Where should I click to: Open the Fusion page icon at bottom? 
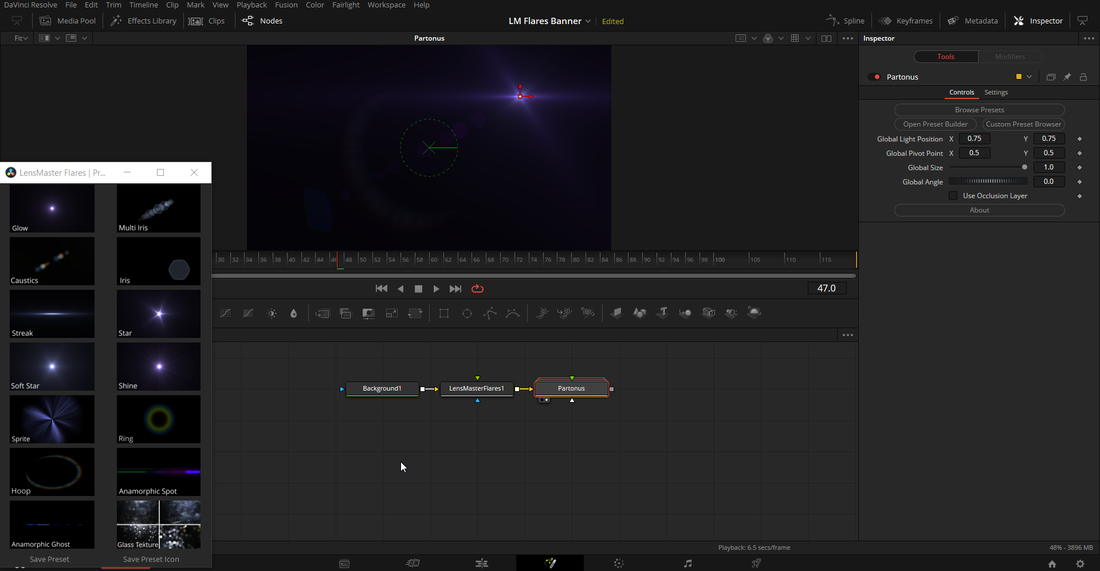pyautogui.click(x=550, y=563)
